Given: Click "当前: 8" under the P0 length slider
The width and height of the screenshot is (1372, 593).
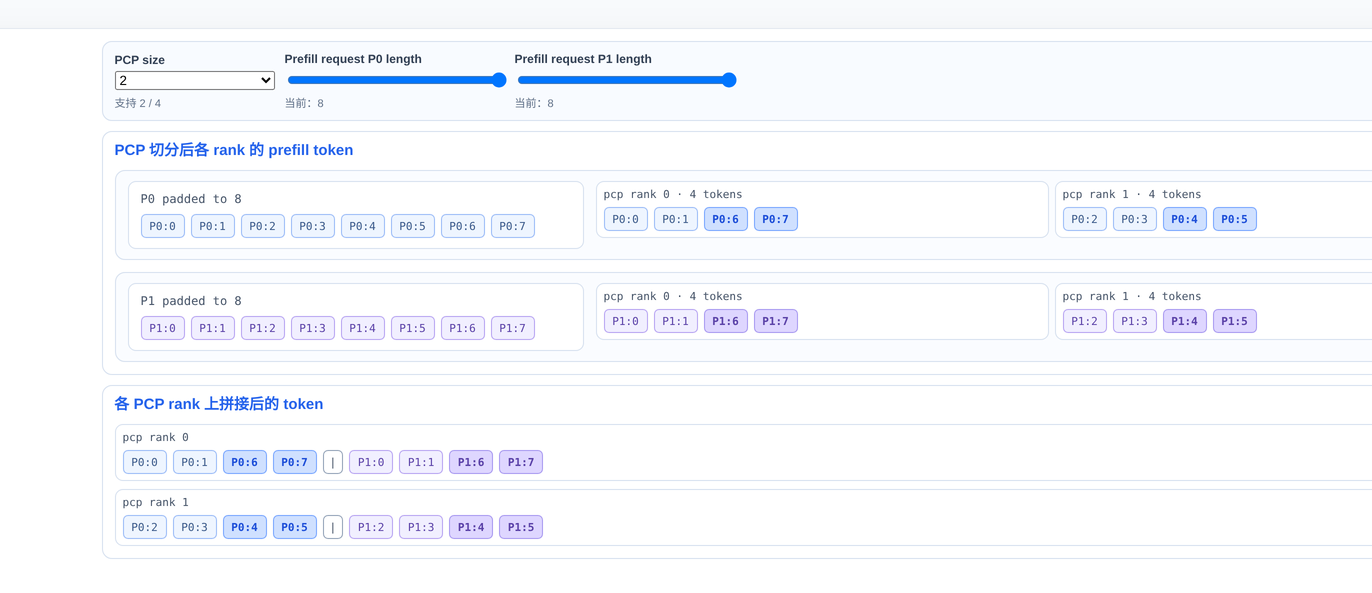Looking at the screenshot, I should [304, 103].
